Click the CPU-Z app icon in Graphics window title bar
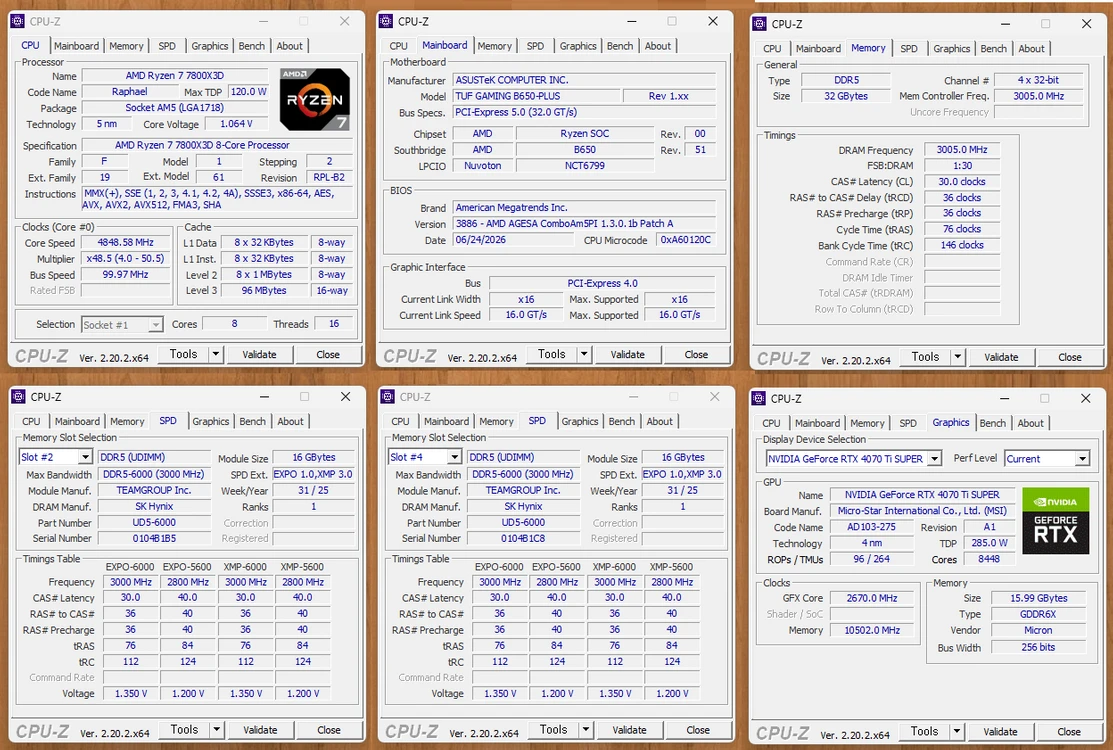This screenshot has width=1113, height=750. point(758,399)
